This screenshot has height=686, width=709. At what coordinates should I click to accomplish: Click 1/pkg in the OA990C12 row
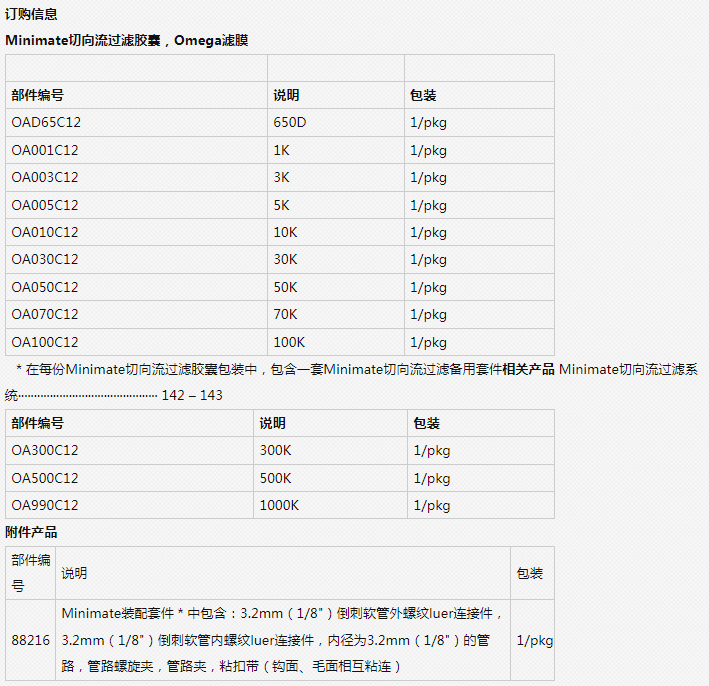coord(432,506)
